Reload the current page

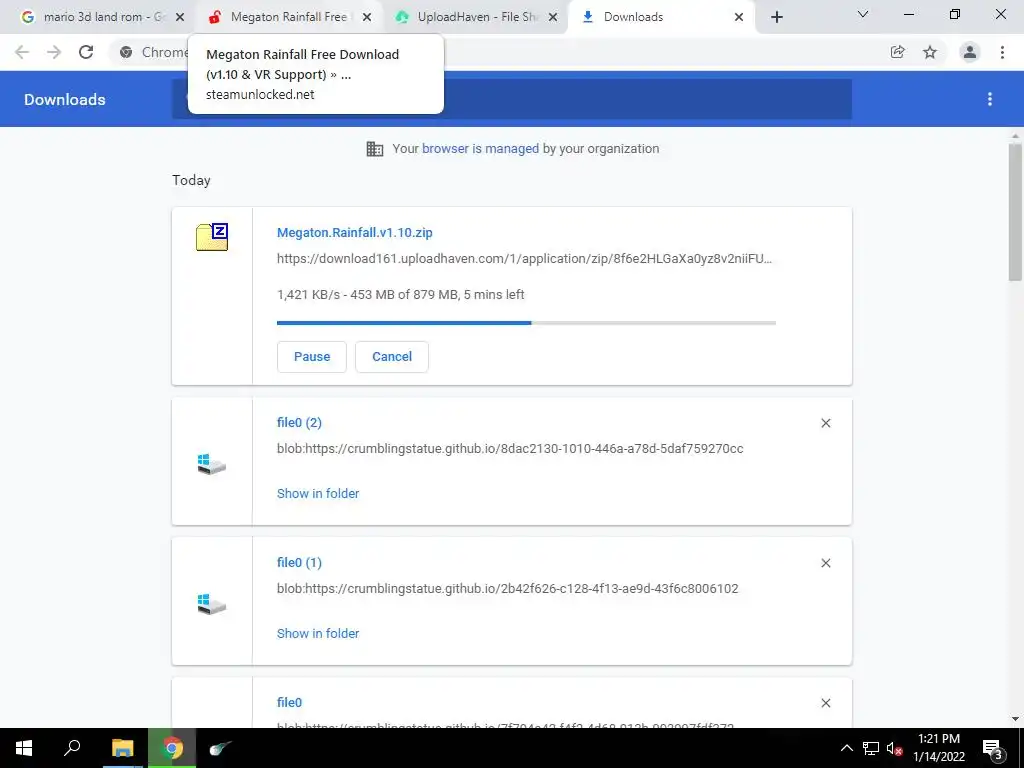click(86, 52)
